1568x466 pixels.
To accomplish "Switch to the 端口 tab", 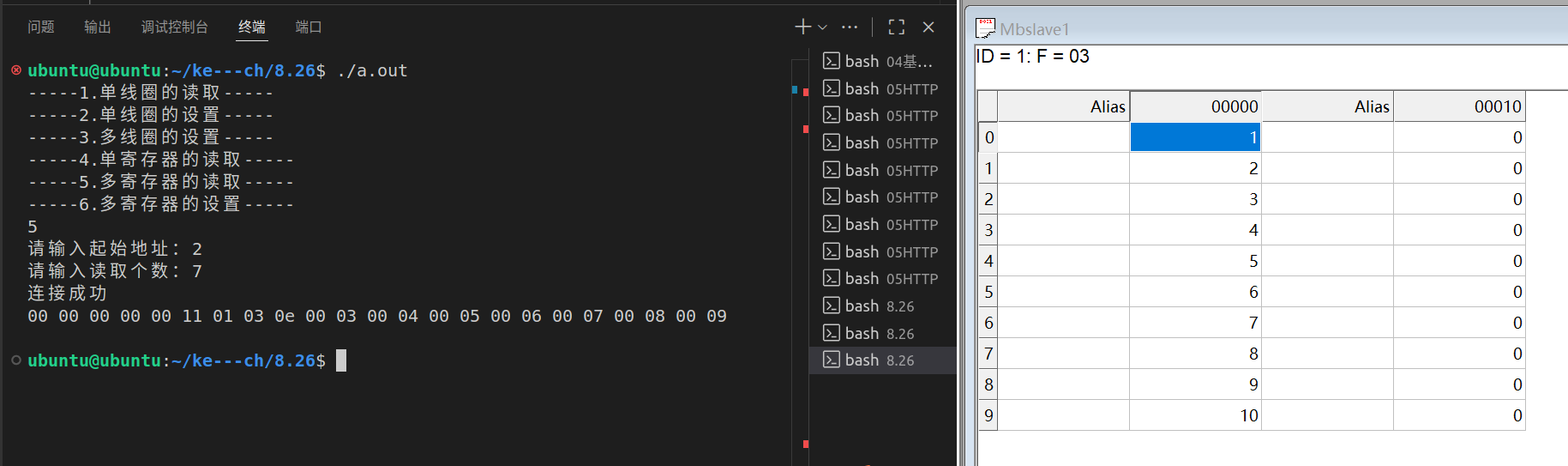I will point(309,27).
